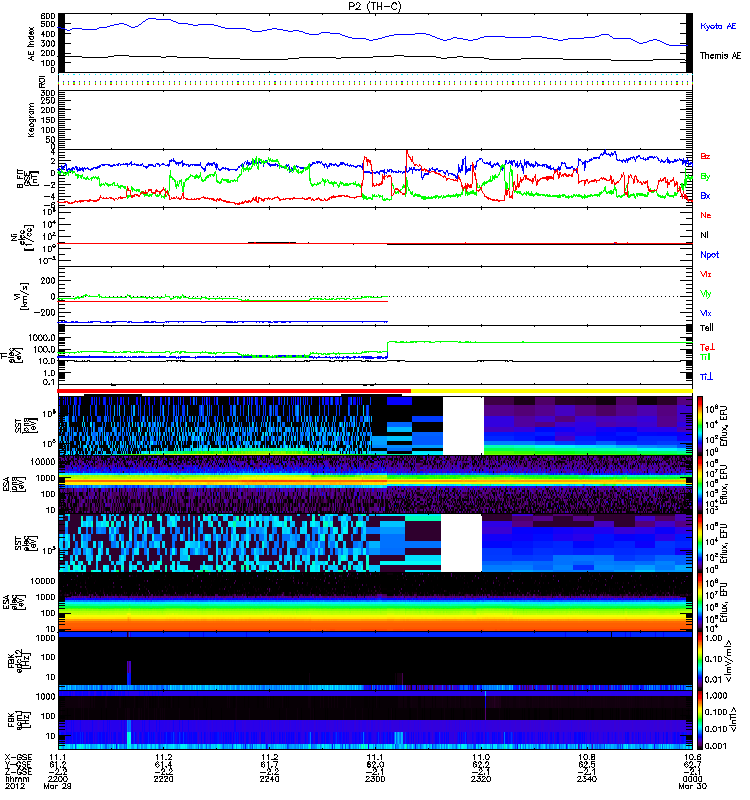Click the white gap in SST electron spectrogram
750x800 pixels.
click(461, 543)
